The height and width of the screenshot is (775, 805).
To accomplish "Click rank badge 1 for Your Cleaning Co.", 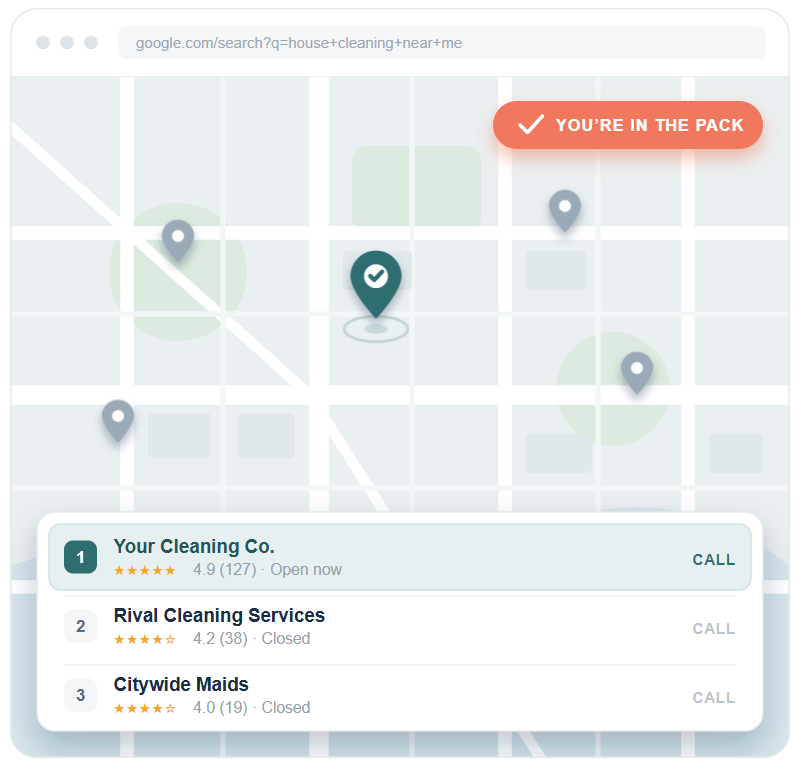I will pyautogui.click(x=81, y=557).
